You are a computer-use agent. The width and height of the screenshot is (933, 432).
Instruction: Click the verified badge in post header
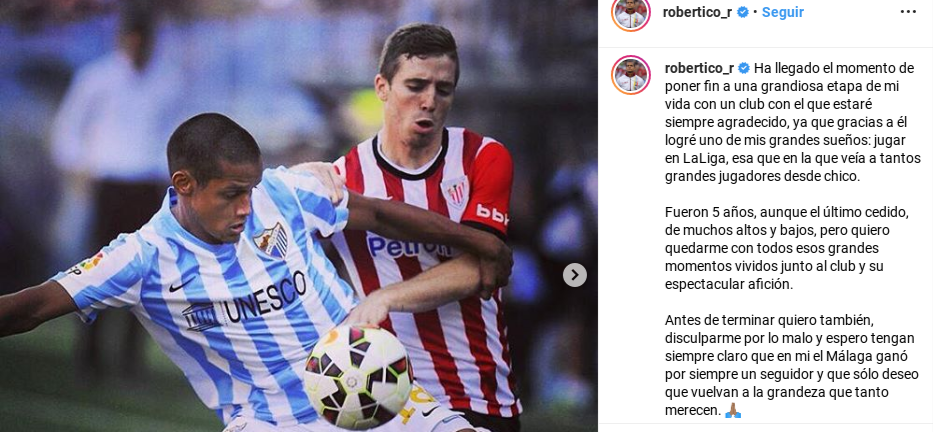coord(743,12)
